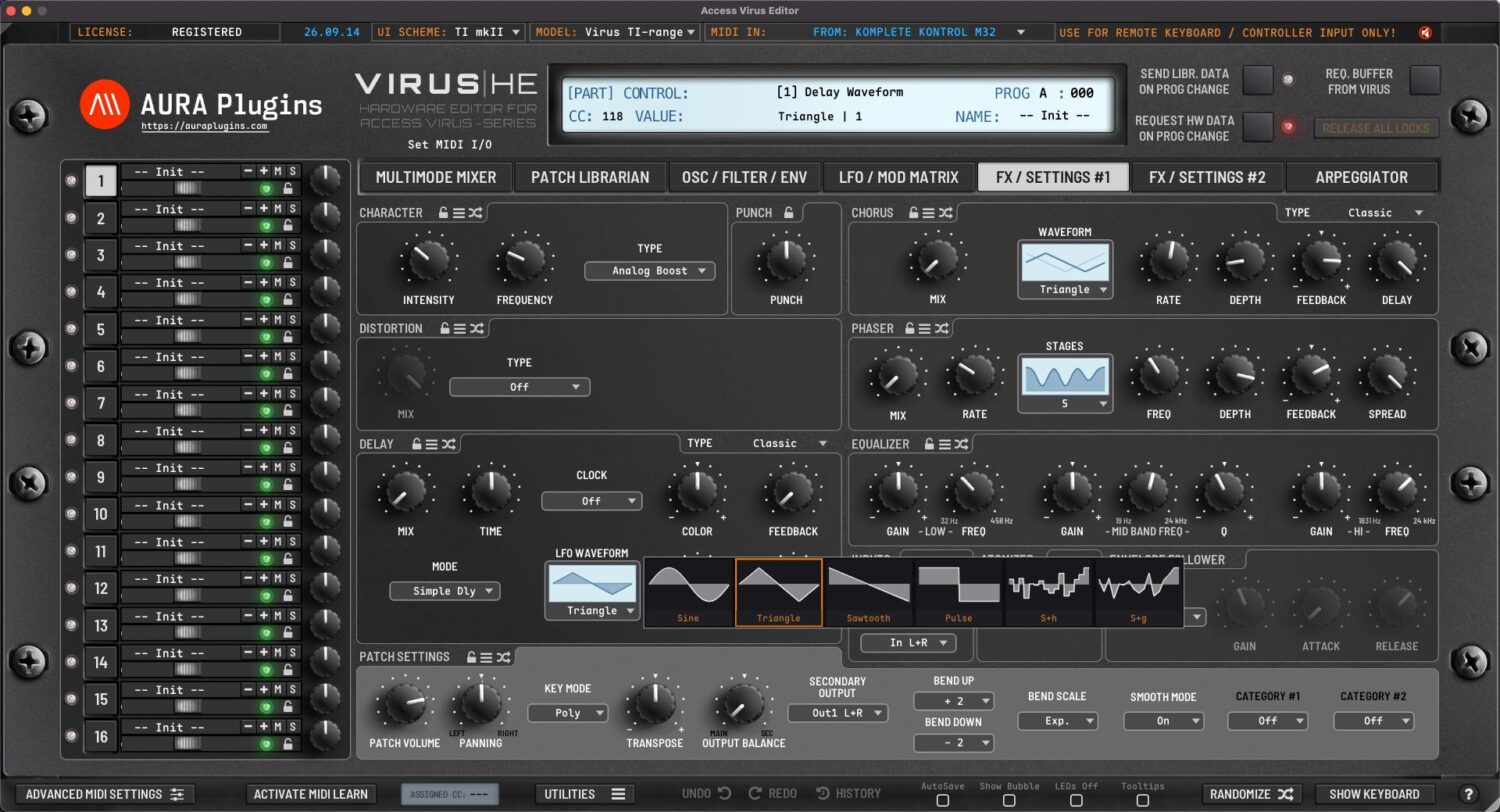Open the Utilities menu button
1500x812 pixels.
coord(584,794)
